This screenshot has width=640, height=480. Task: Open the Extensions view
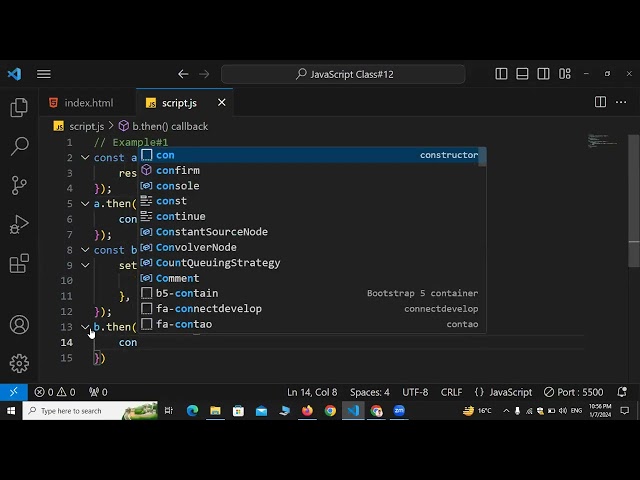(19, 263)
